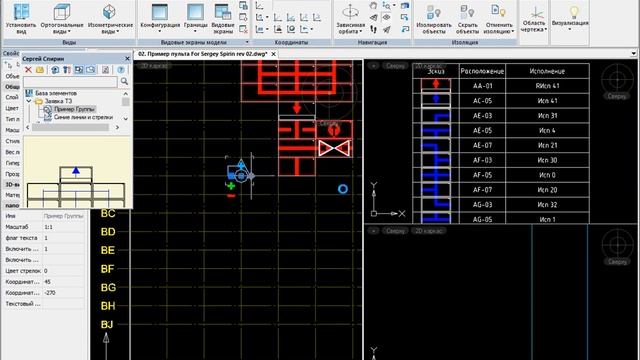Click the red bowtie valve symbol
Viewport: 640px width, 360px height.
pyautogui.click(x=334, y=148)
